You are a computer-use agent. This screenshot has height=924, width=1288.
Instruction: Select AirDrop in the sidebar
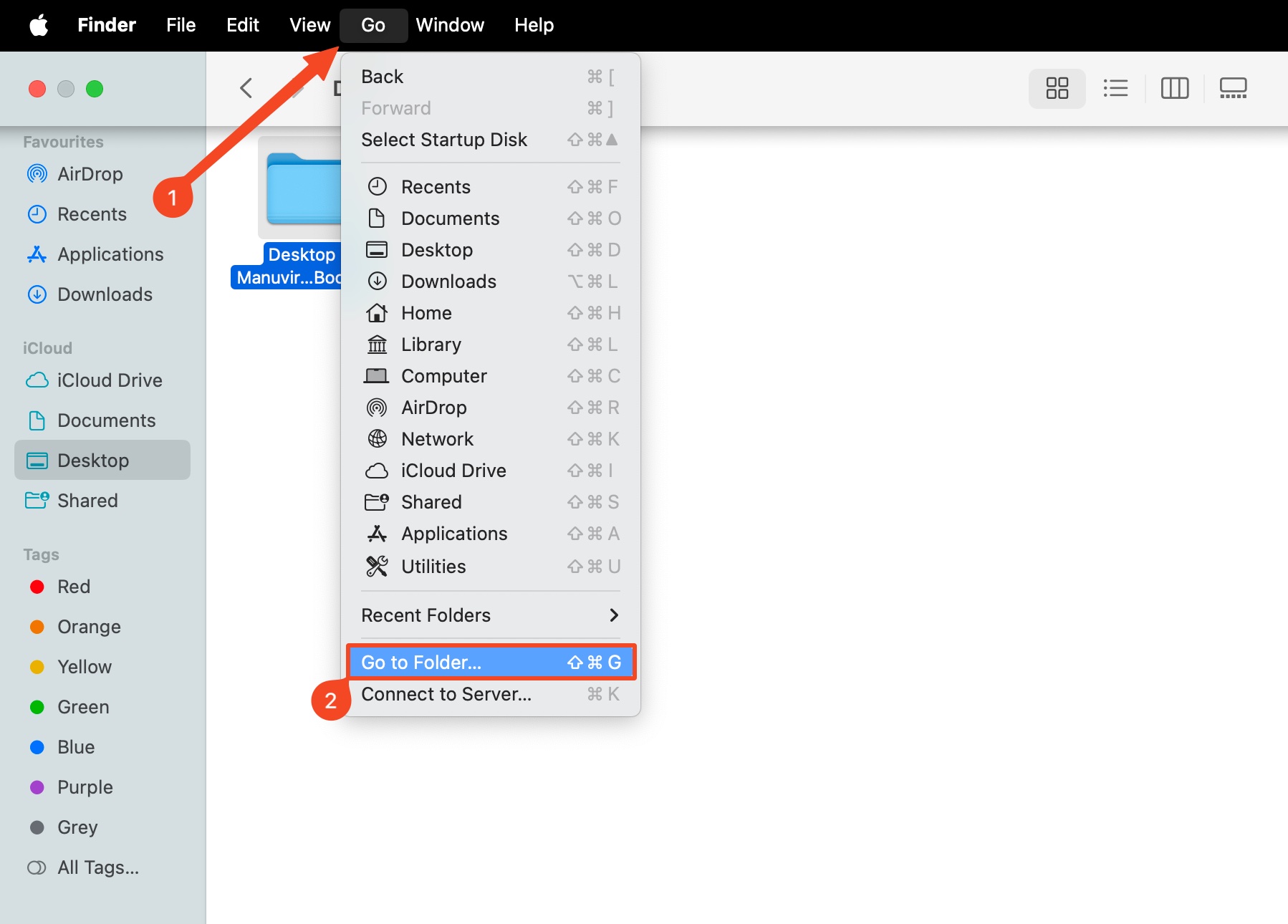click(x=102, y=174)
